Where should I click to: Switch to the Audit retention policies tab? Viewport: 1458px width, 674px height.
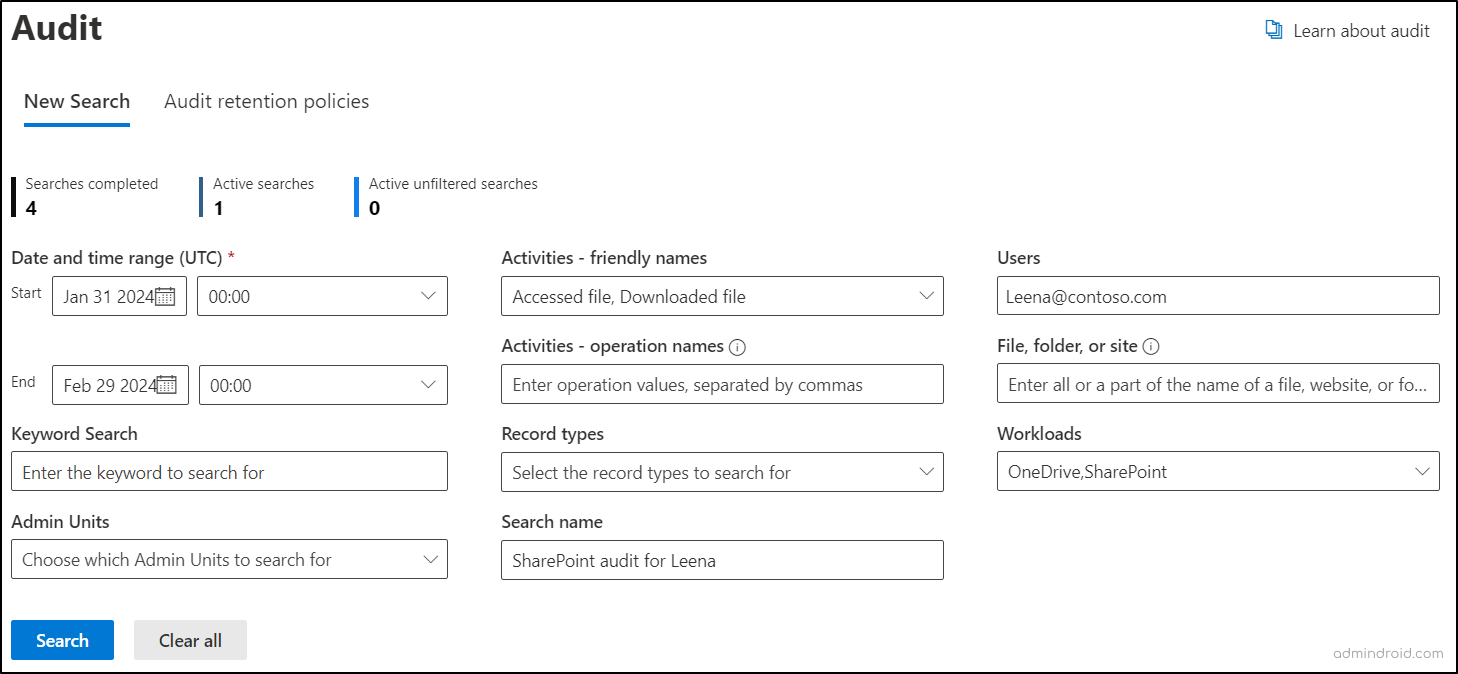pyautogui.click(x=266, y=101)
